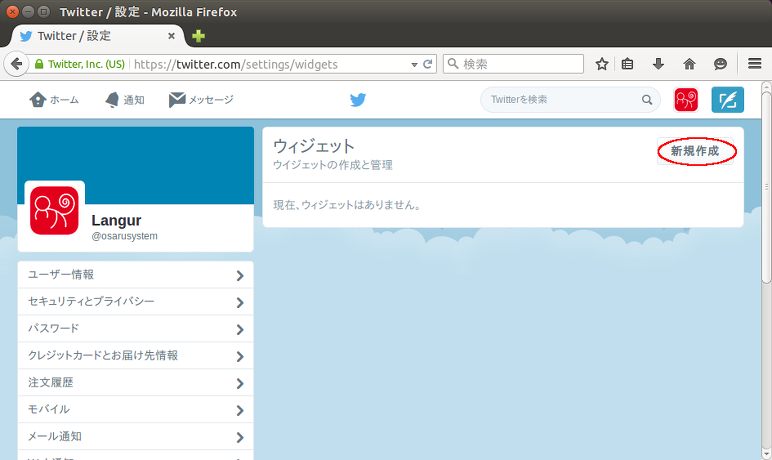Image resolution: width=772 pixels, height=460 pixels.
Task: Open メール通知 settings
Action: 135,436
